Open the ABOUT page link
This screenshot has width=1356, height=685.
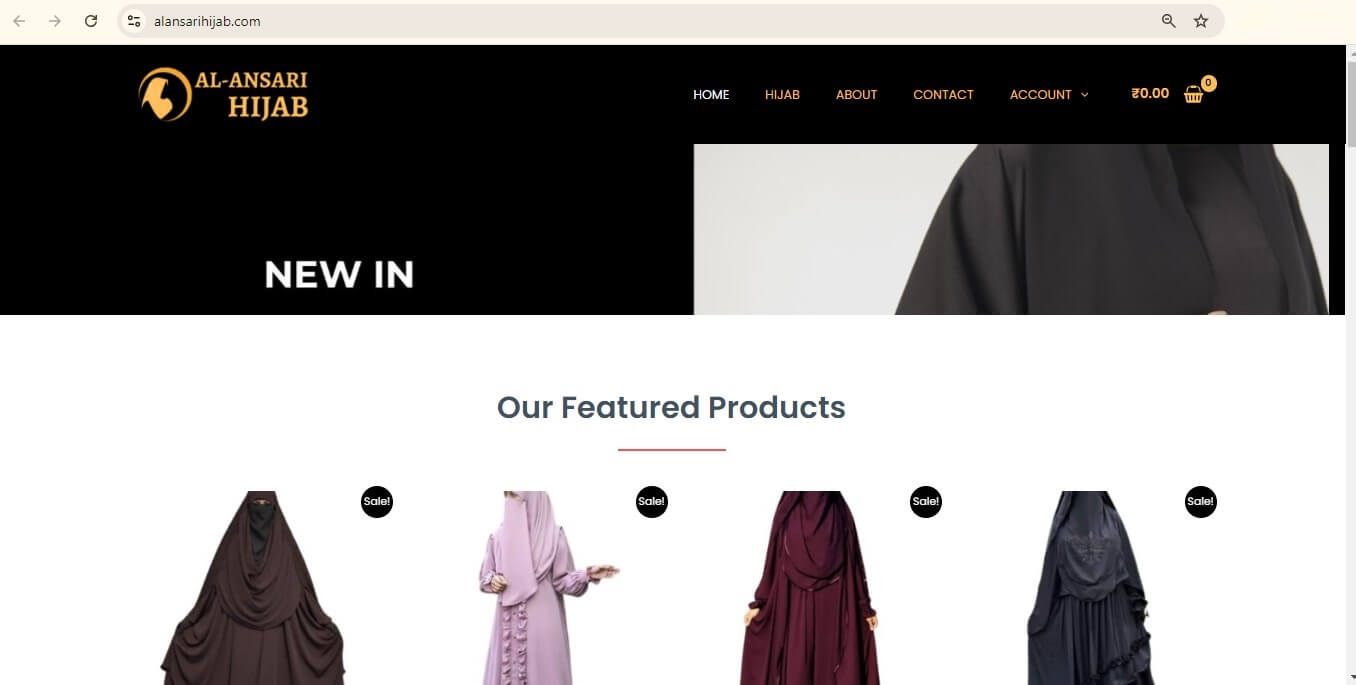pyautogui.click(x=856, y=94)
